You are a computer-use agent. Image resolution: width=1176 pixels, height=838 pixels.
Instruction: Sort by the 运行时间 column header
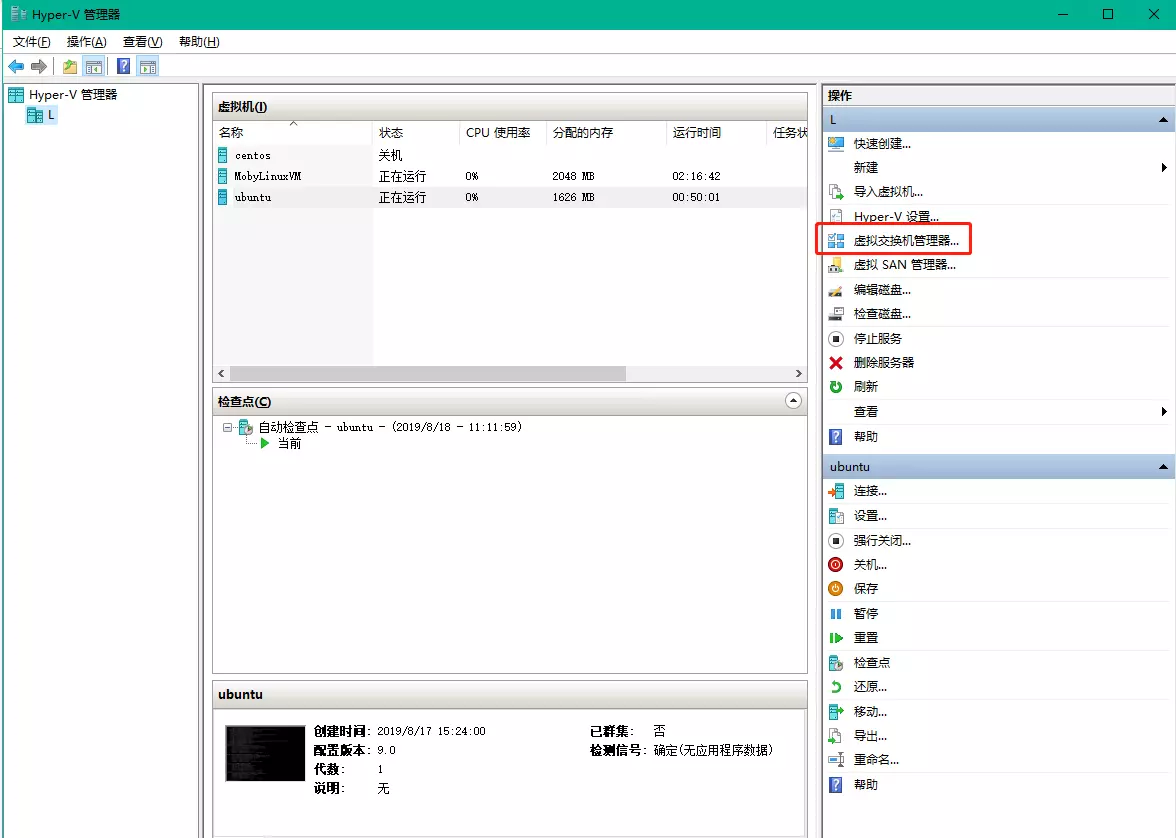pyautogui.click(x=716, y=133)
